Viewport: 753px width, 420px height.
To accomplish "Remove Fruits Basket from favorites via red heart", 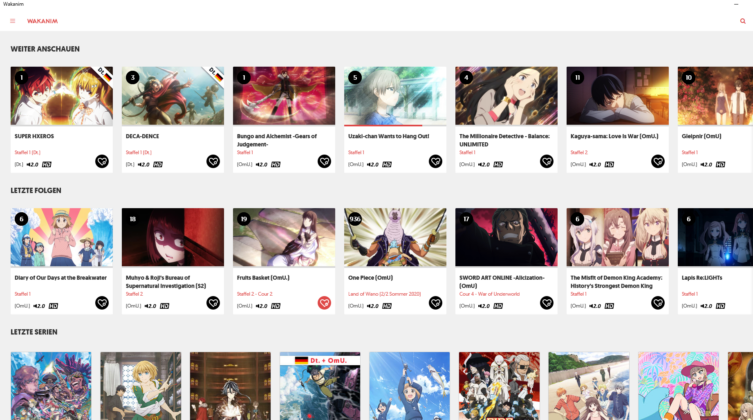I will pyautogui.click(x=324, y=303).
